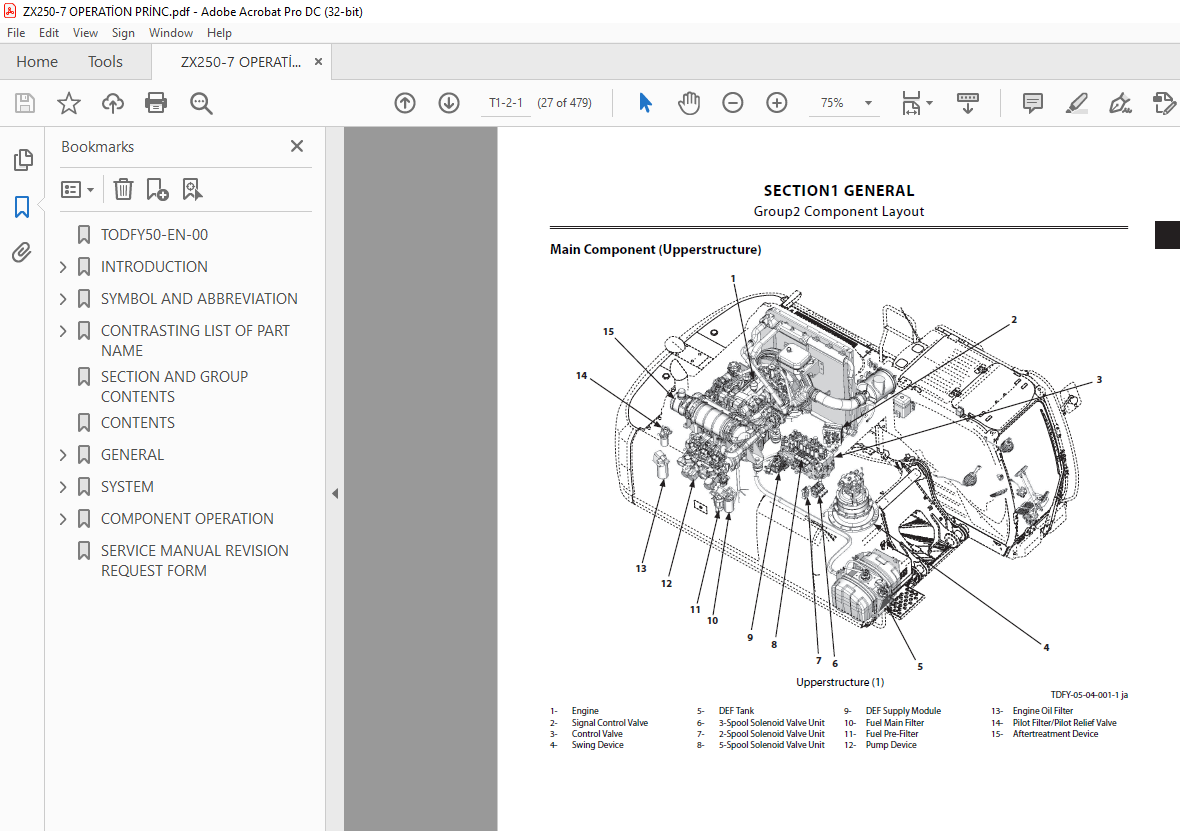Viewport: 1180px width, 831px height.
Task: Click the 'Main Component (Upperstructure)' heading
Action: pos(655,249)
